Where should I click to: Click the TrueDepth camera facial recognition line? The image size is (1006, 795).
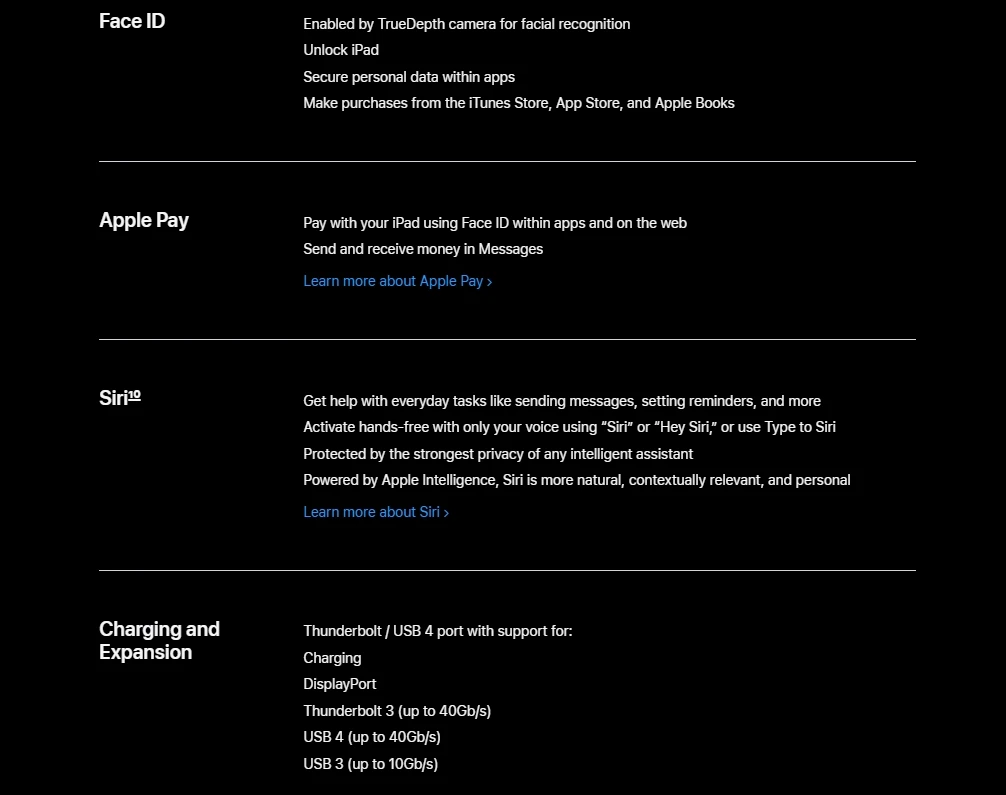point(466,24)
